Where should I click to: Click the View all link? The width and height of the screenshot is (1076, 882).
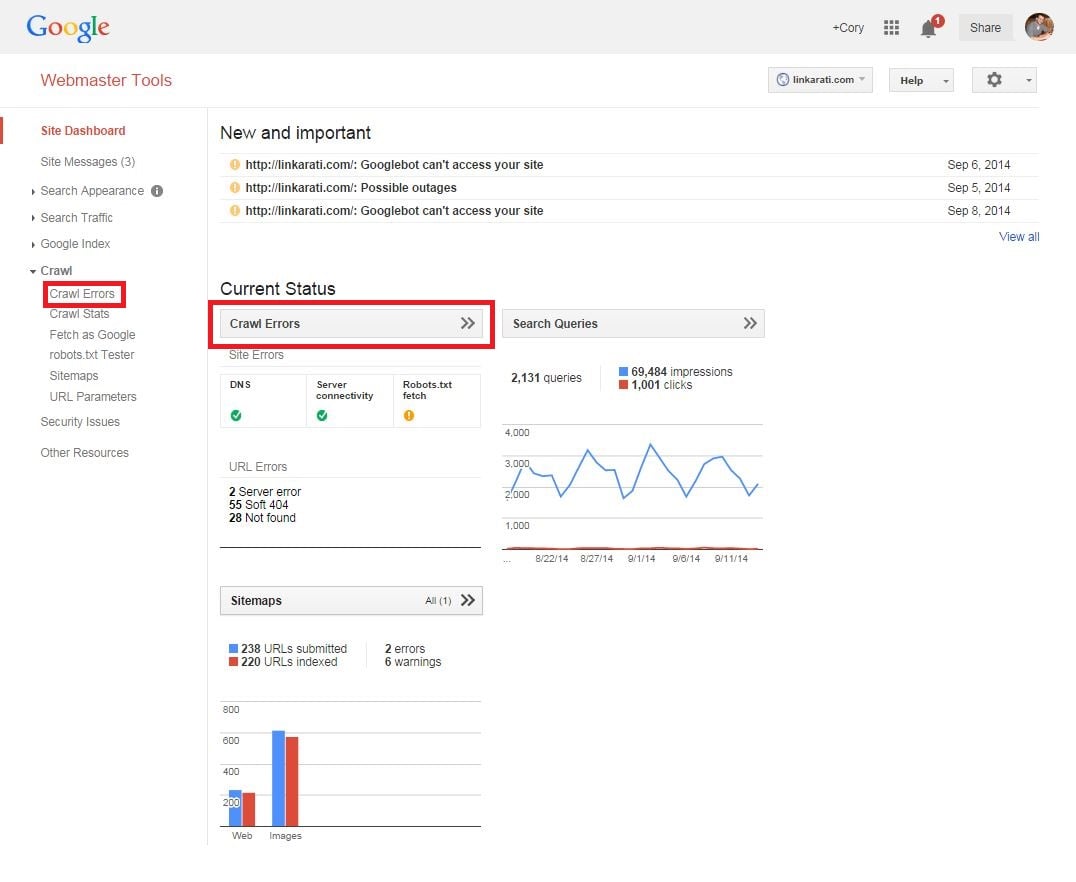(x=1018, y=237)
